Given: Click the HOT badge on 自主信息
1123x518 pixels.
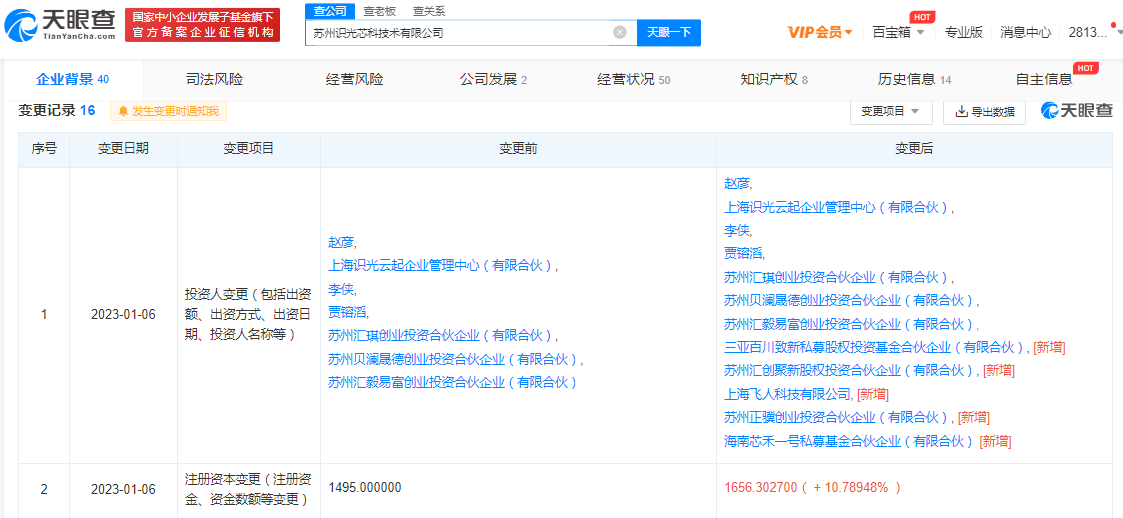Looking at the screenshot, I should pyautogui.click(x=1086, y=67).
